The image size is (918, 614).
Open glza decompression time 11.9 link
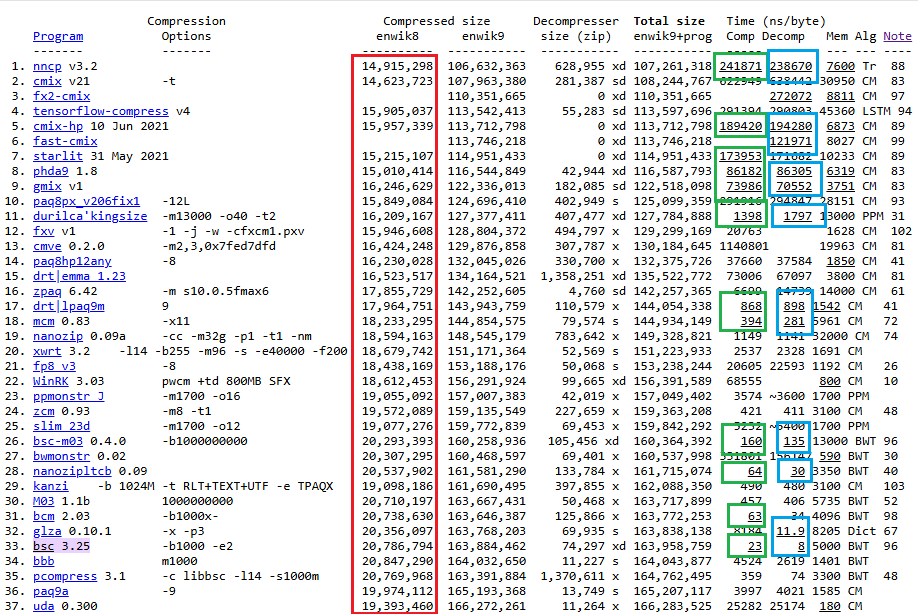click(791, 531)
